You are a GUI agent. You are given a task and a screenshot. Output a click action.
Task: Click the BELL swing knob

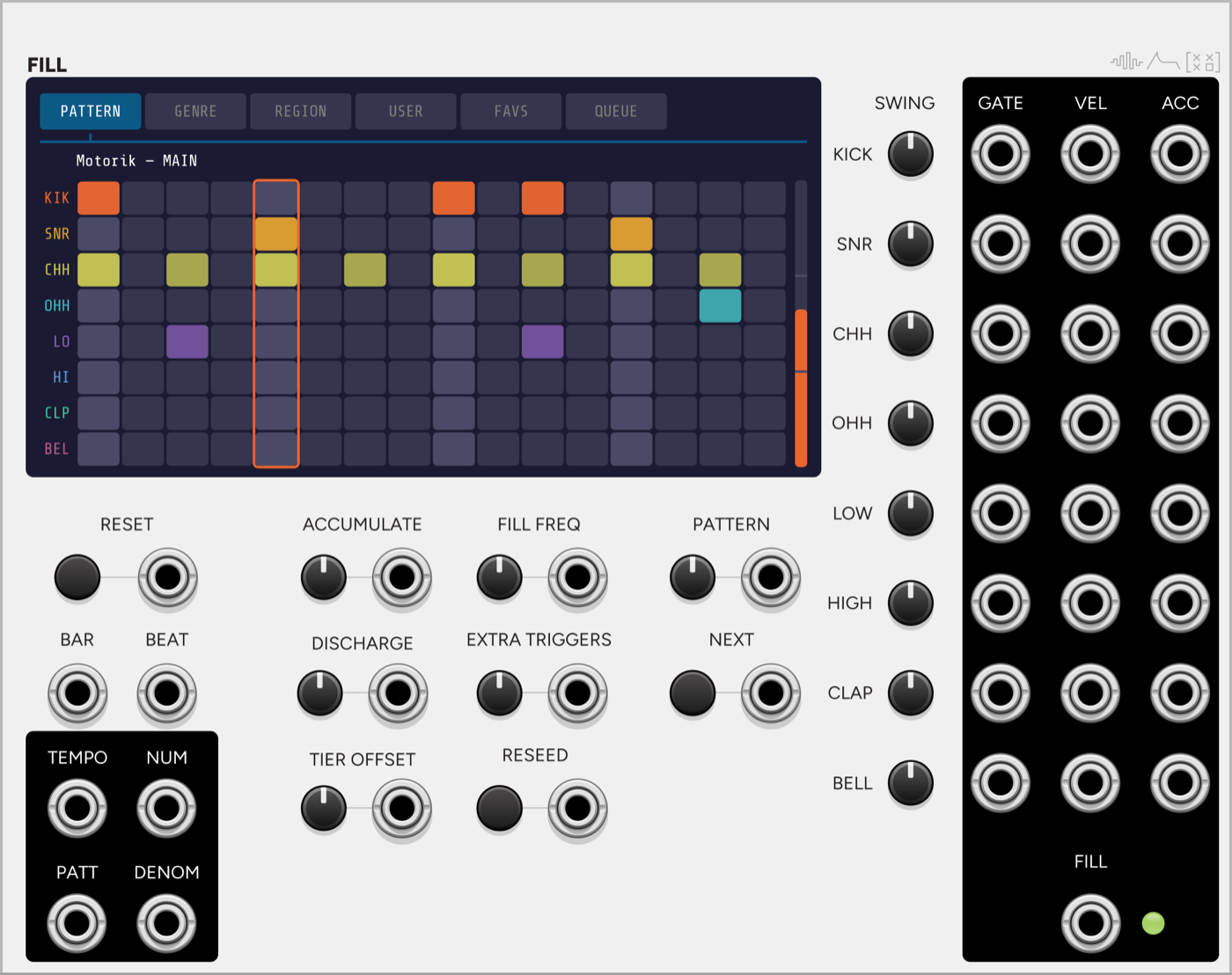click(911, 782)
